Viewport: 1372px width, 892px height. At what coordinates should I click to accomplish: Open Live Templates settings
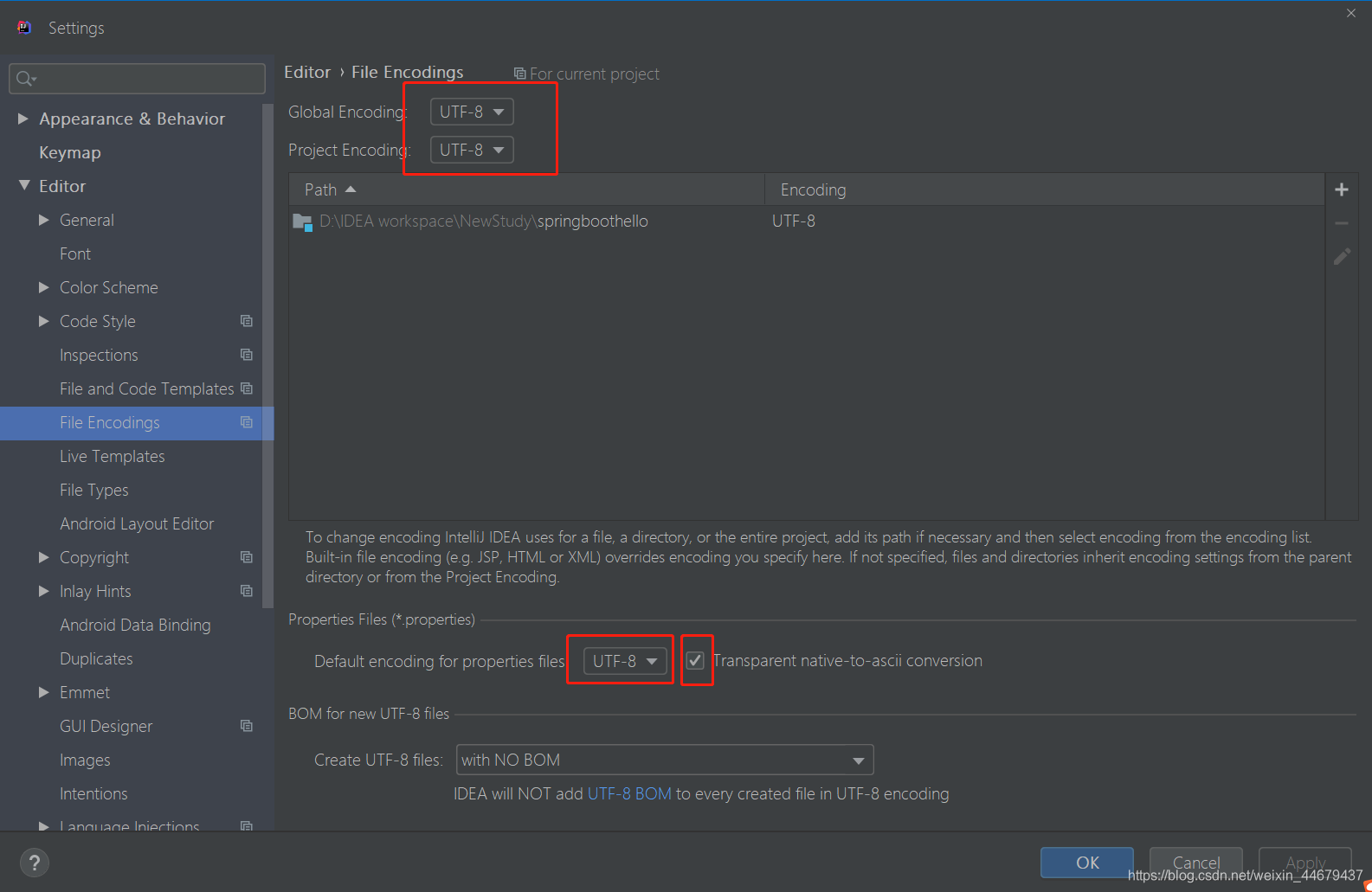(x=113, y=456)
